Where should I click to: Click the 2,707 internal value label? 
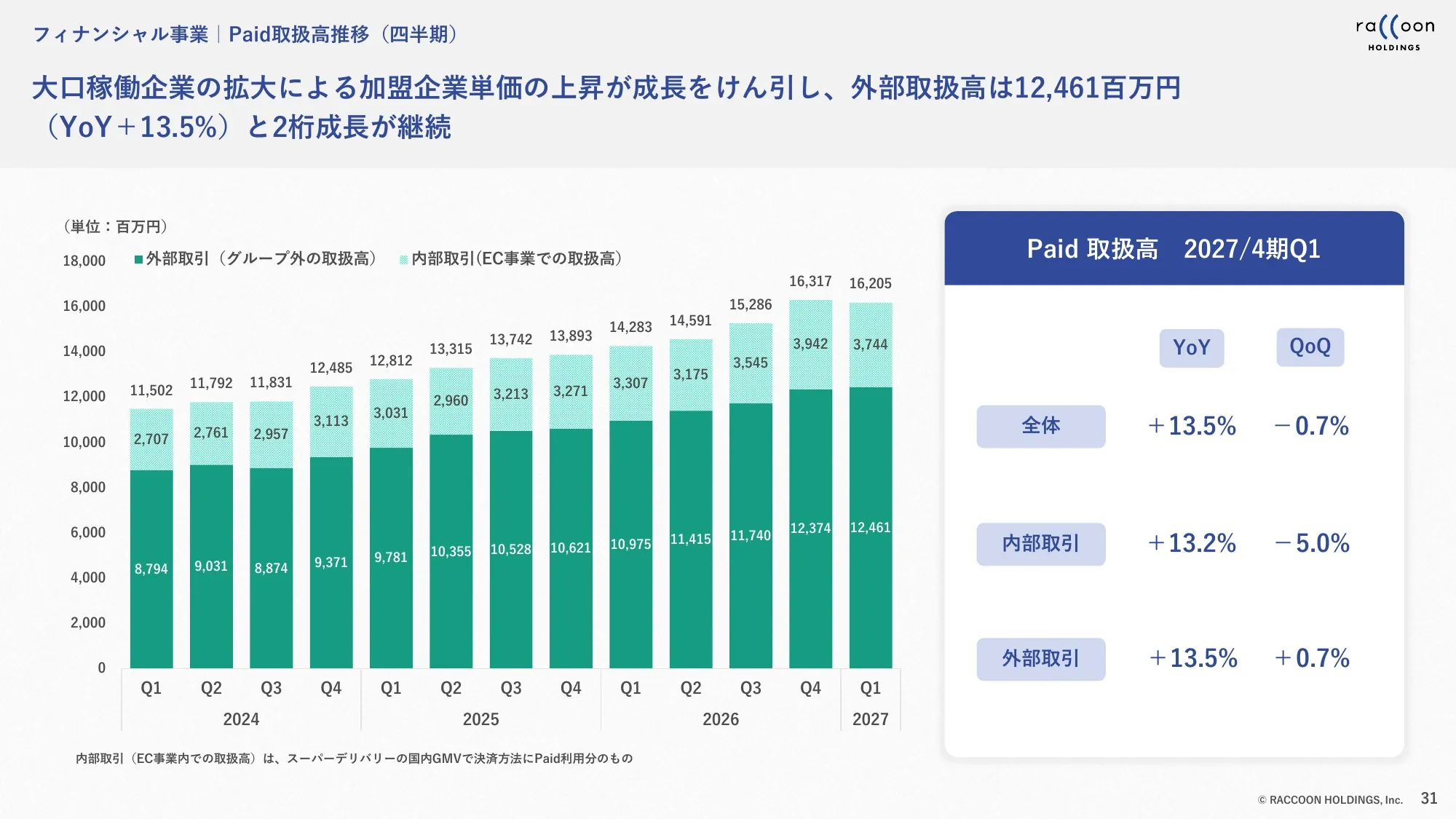click(151, 440)
